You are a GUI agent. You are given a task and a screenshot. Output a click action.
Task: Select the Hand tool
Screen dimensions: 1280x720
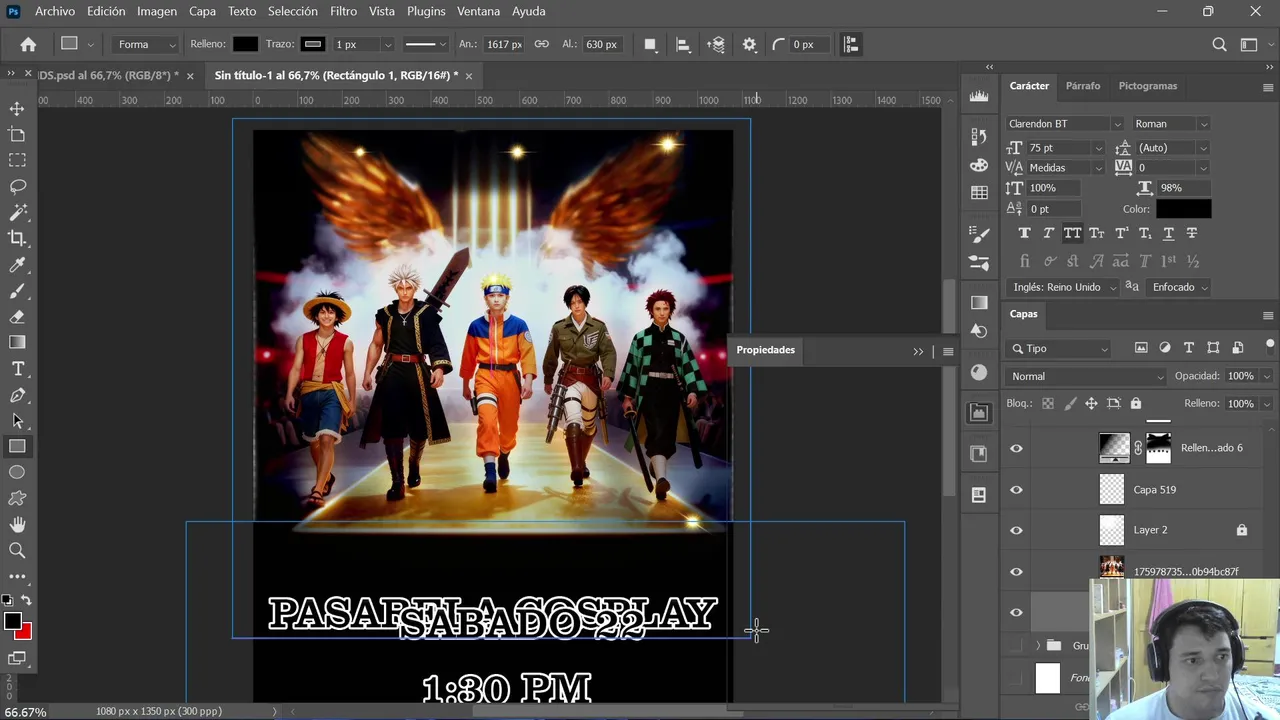(17, 524)
